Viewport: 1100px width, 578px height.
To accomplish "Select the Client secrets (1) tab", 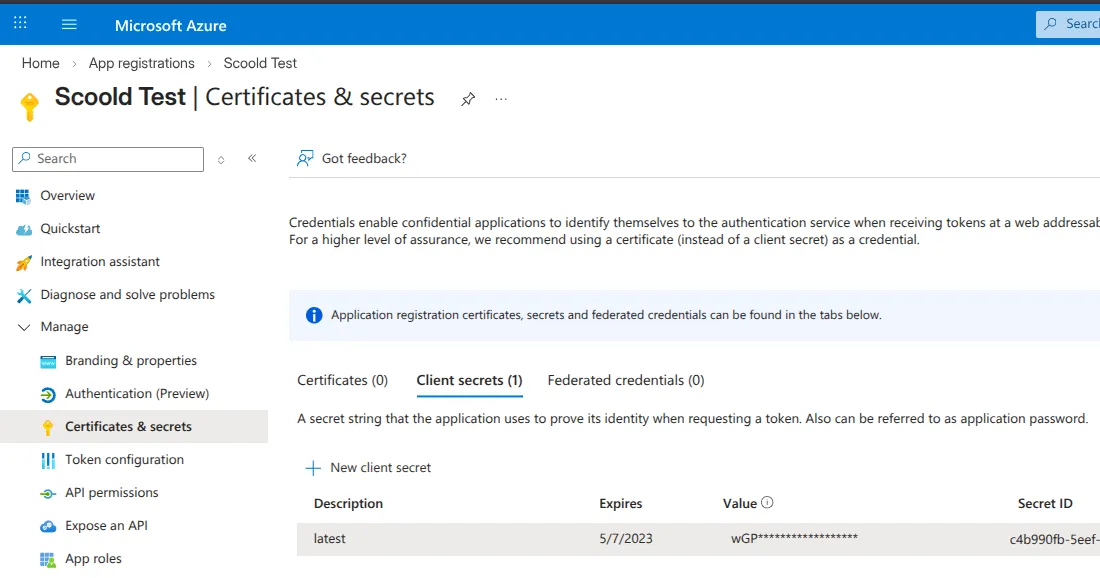I will [x=469, y=380].
